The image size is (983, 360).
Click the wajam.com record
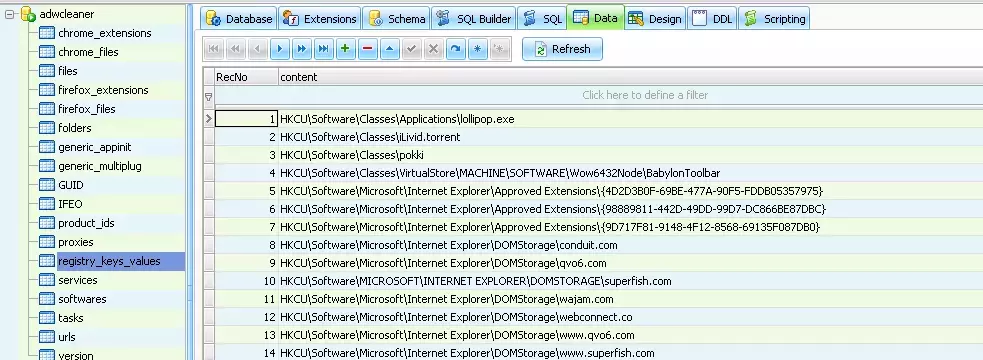tap(630, 299)
